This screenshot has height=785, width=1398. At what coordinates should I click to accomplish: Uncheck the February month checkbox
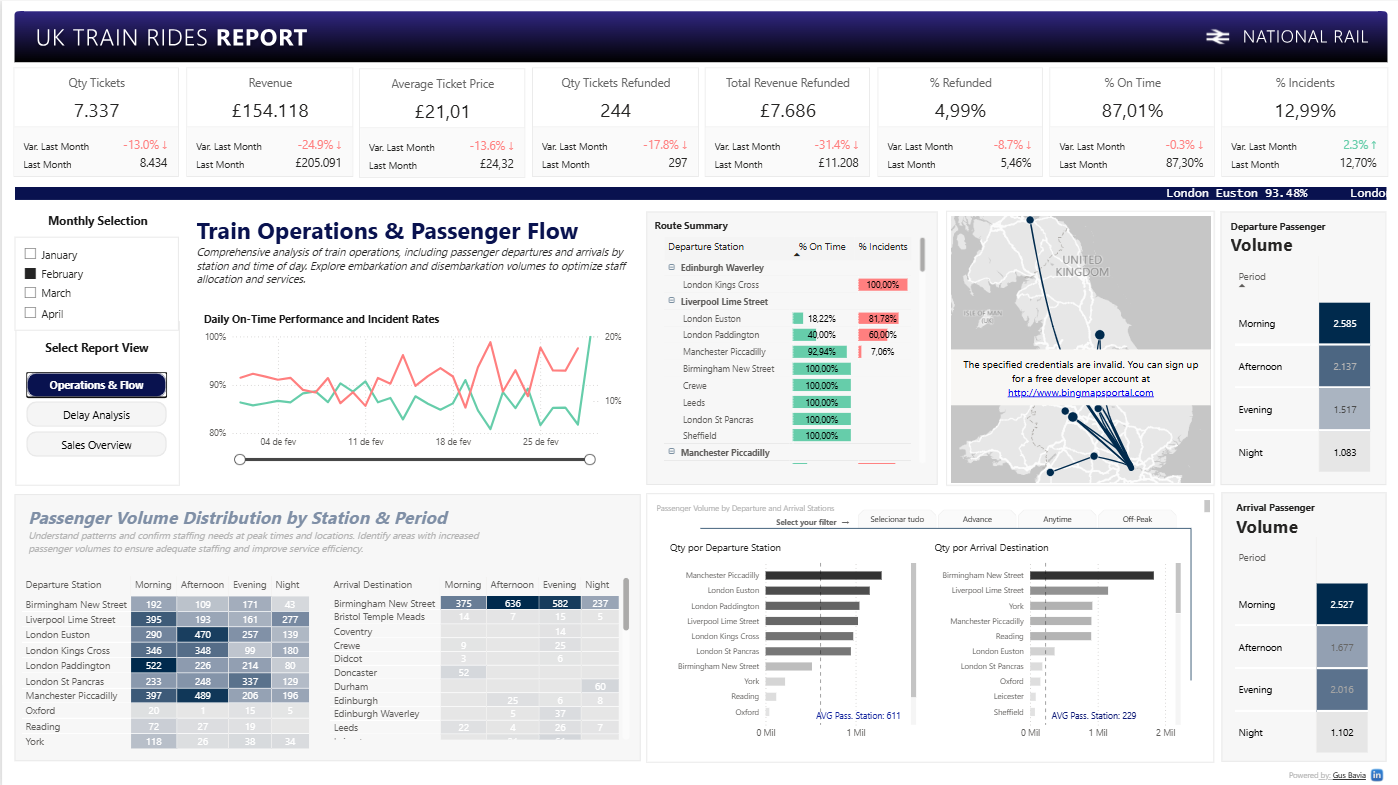[x=30, y=273]
